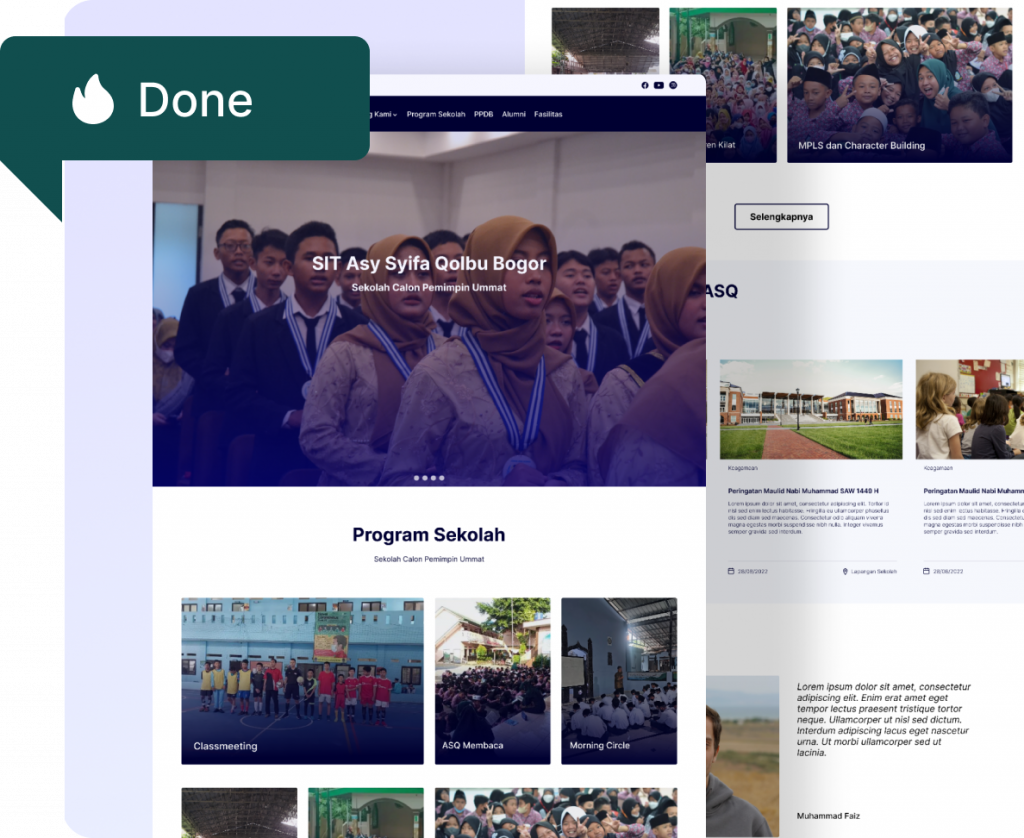Select the ASQ Membaca program card
The image size is (1024, 838).
coord(492,680)
